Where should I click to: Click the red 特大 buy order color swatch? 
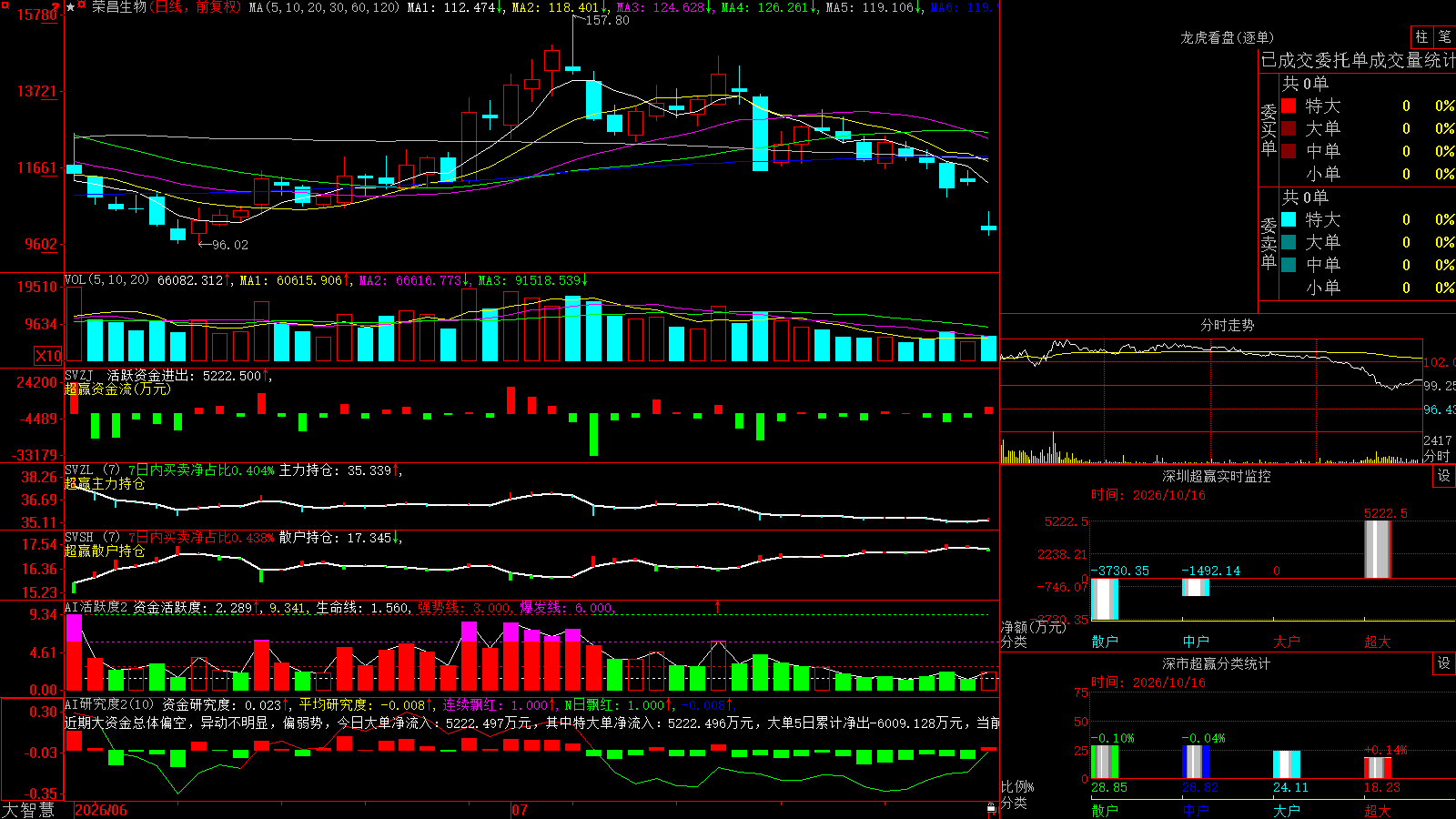[x=1289, y=106]
